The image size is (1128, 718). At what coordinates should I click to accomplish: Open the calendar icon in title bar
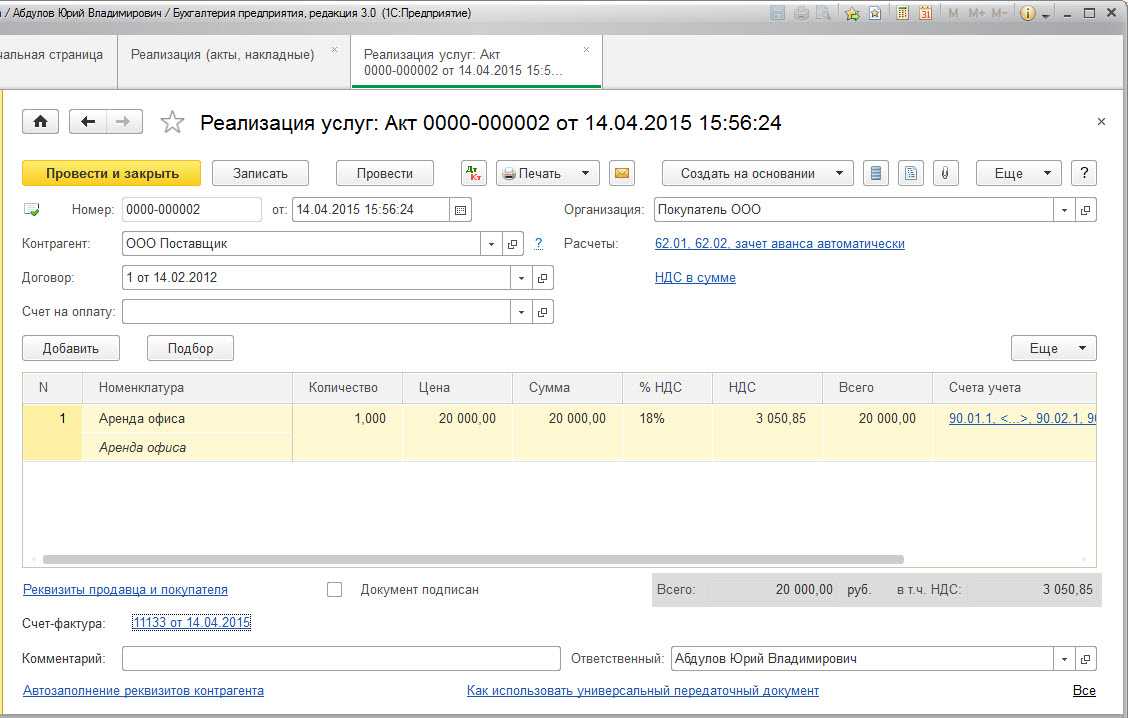pos(925,14)
